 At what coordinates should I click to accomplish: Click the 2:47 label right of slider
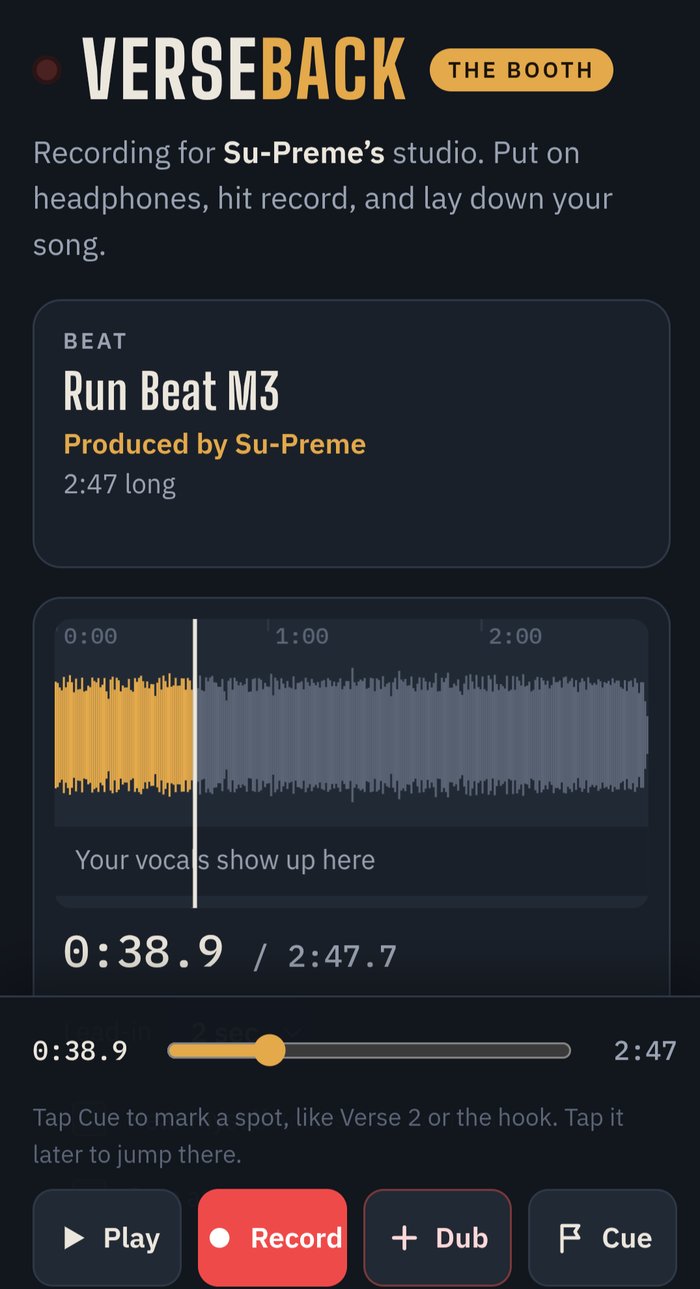(645, 1051)
